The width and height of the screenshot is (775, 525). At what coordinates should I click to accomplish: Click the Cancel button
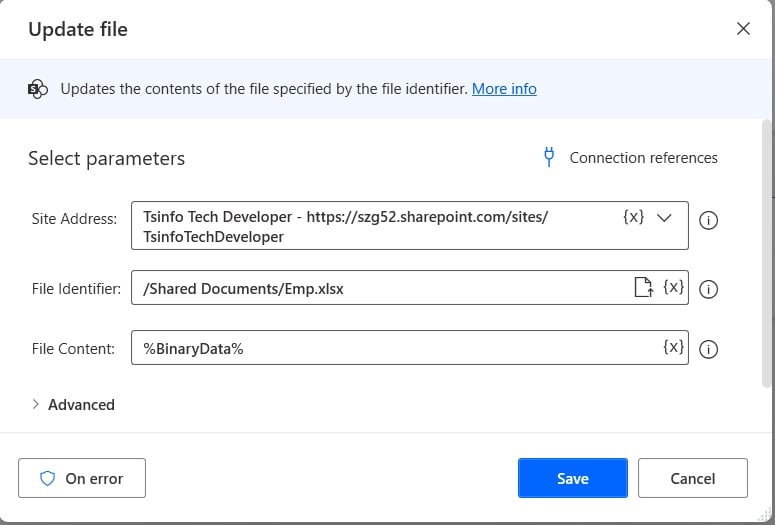coord(692,478)
